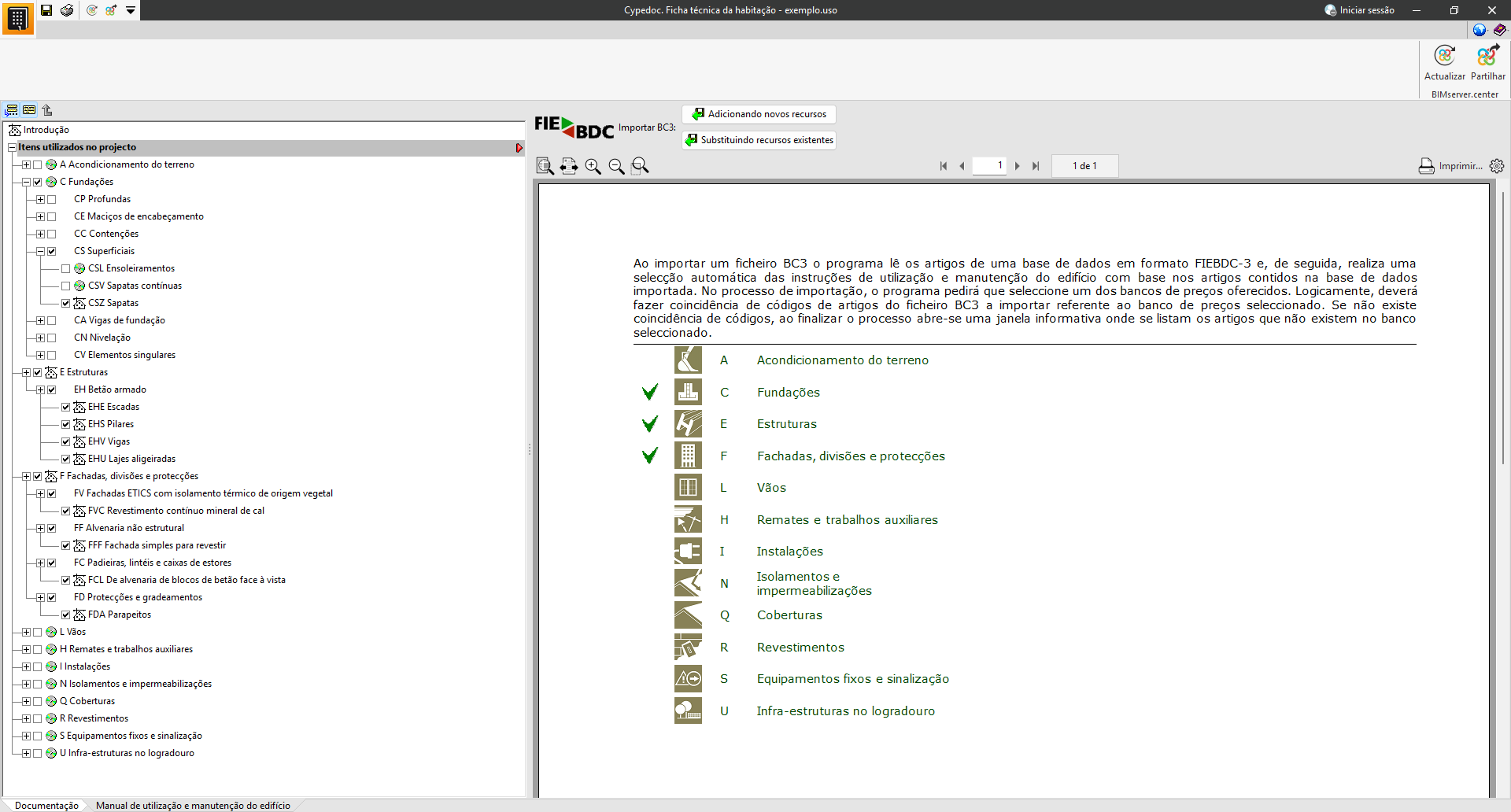Collapse the C Fundações node
Image resolution: width=1511 pixels, height=812 pixels.
26,183
